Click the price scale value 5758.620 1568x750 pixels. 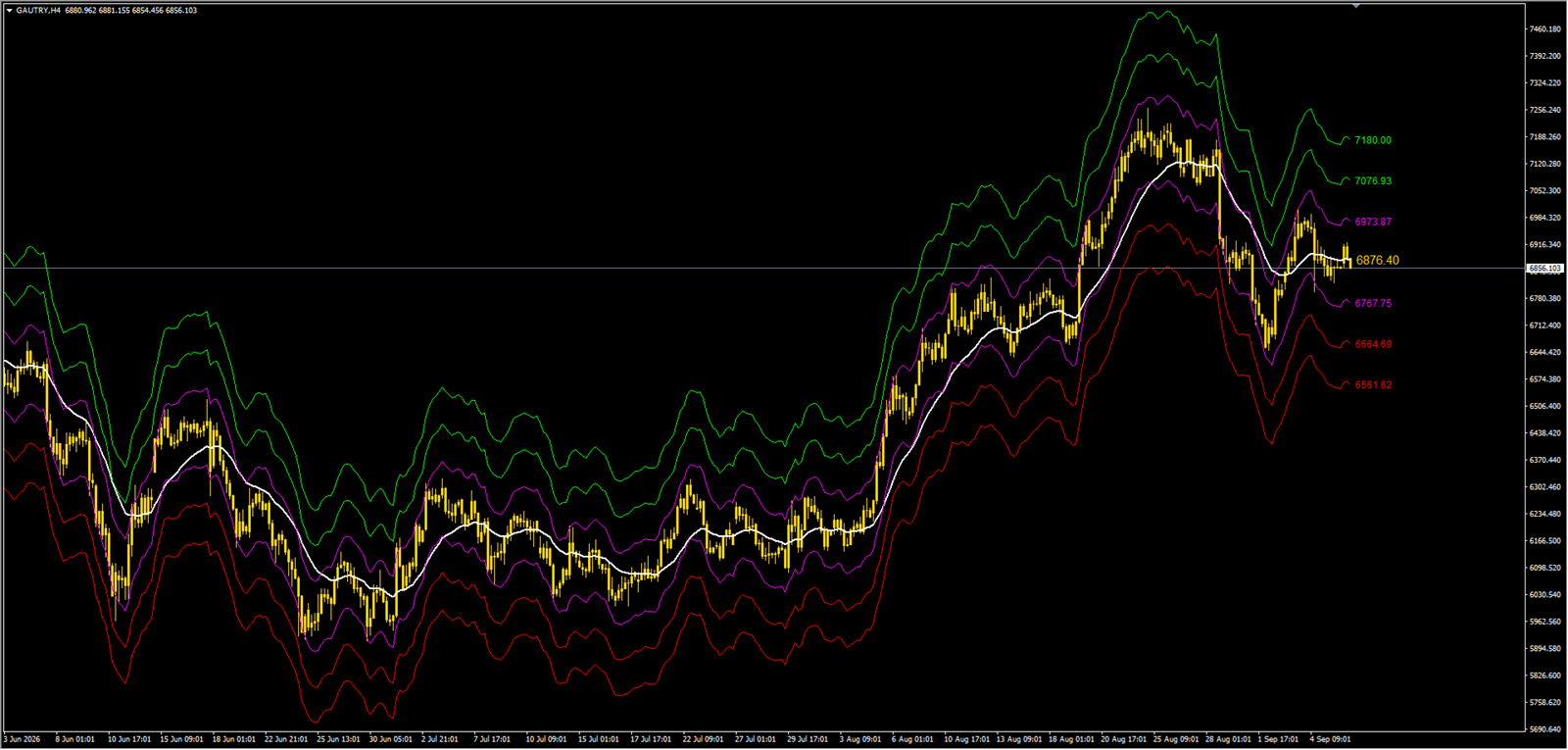1544,703
